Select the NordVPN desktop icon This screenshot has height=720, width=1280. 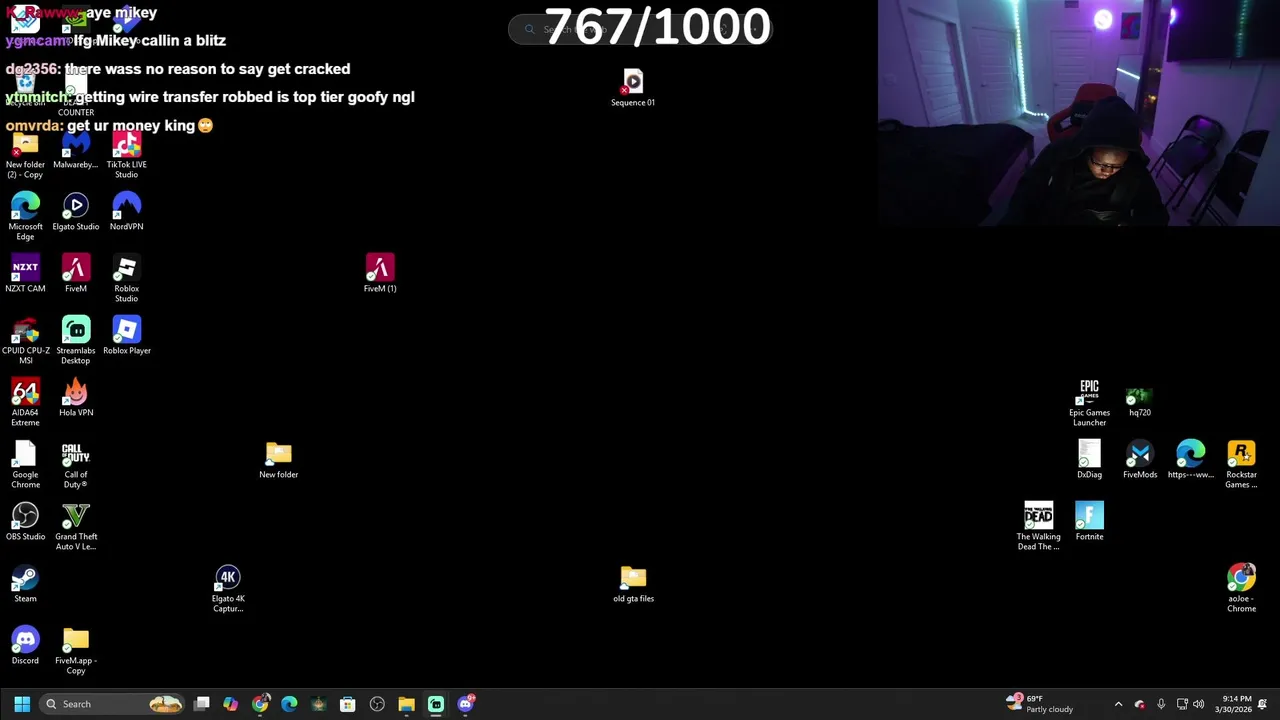126,212
